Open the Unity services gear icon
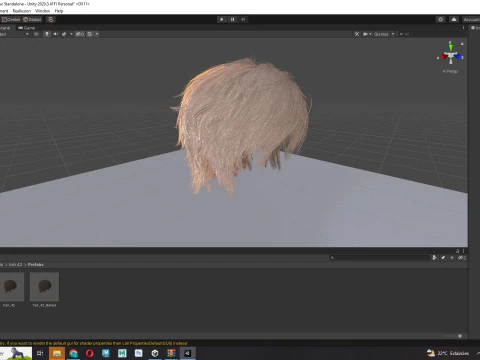Screen dimensions: 480x360 coord(441,19)
